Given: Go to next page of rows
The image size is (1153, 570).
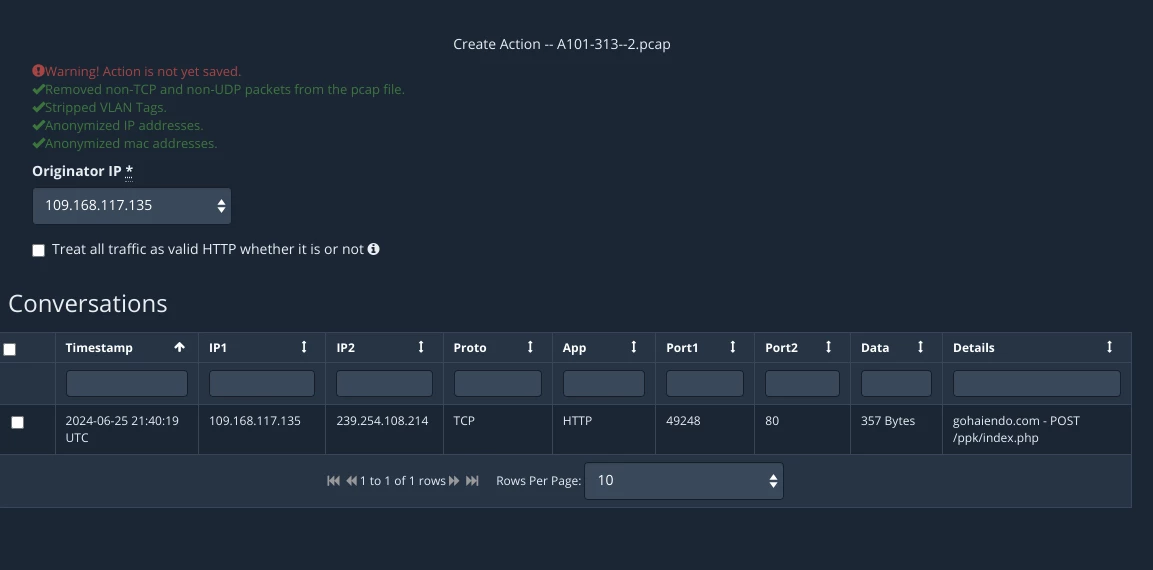Looking at the screenshot, I should click(x=454, y=480).
